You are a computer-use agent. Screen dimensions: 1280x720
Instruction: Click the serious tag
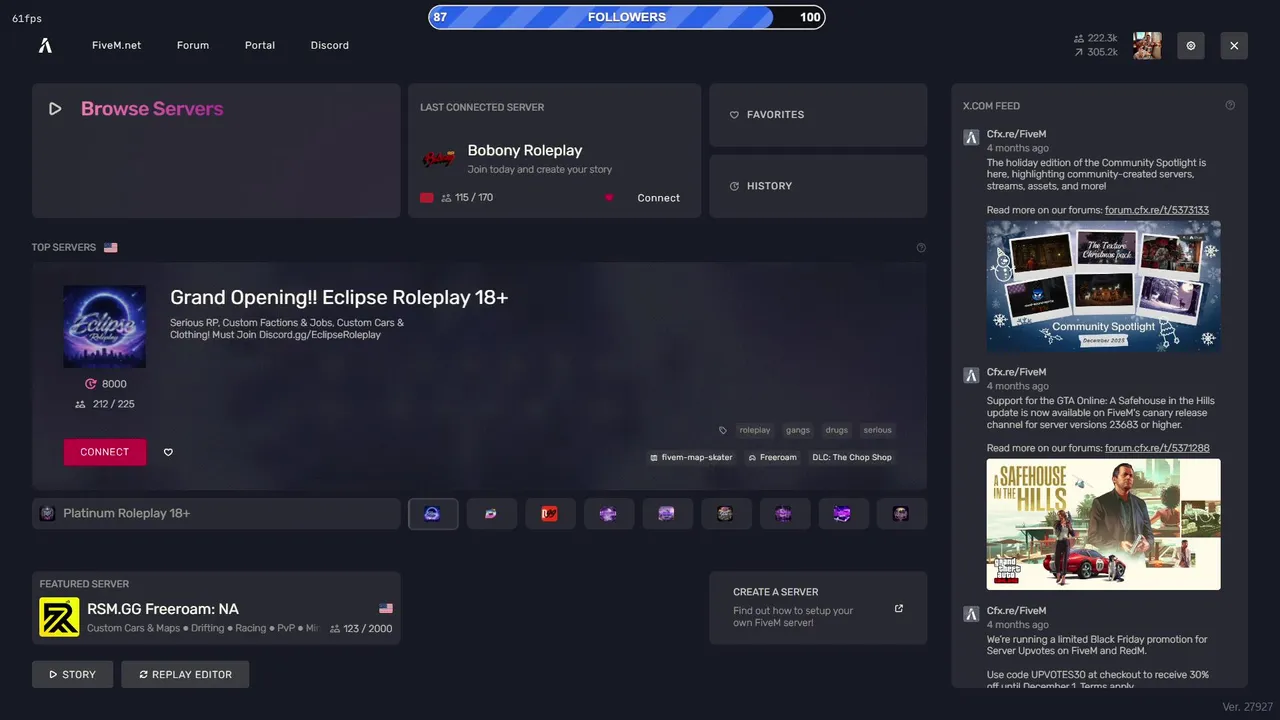(x=878, y=431)
